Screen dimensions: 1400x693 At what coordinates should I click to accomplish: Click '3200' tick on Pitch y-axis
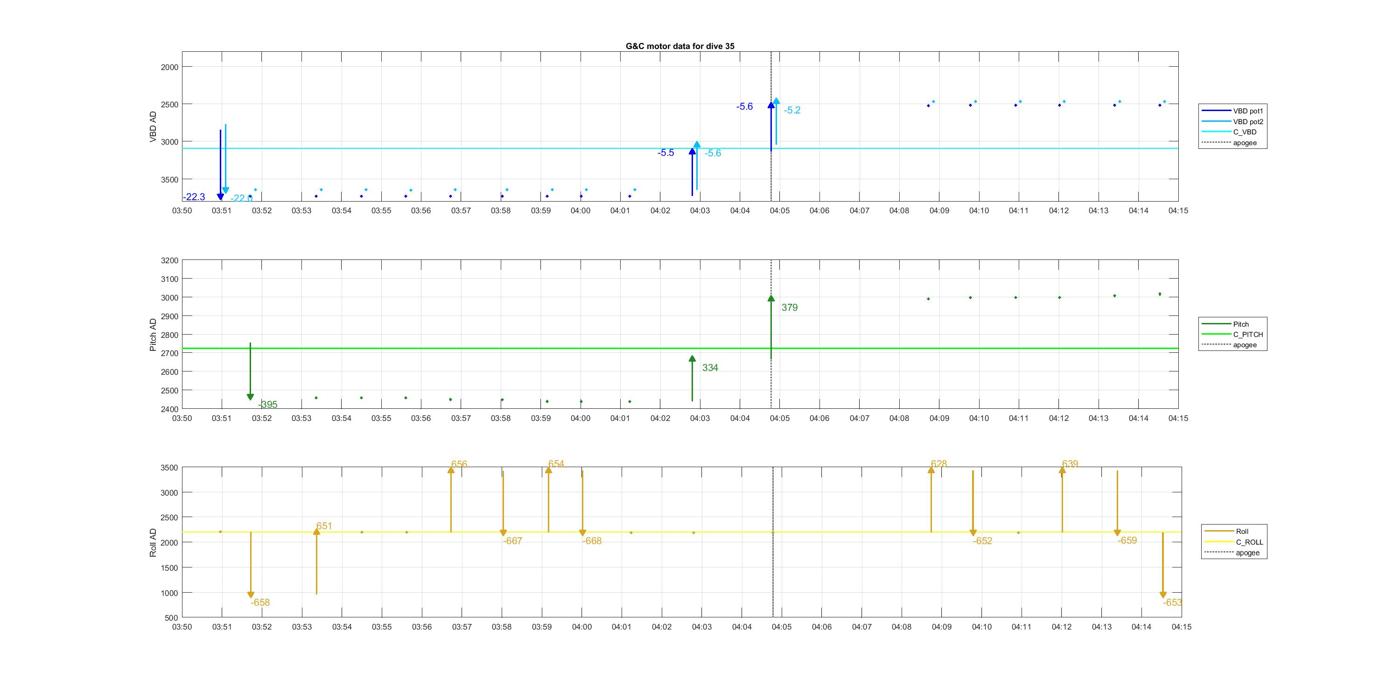(x=169, y=261)
